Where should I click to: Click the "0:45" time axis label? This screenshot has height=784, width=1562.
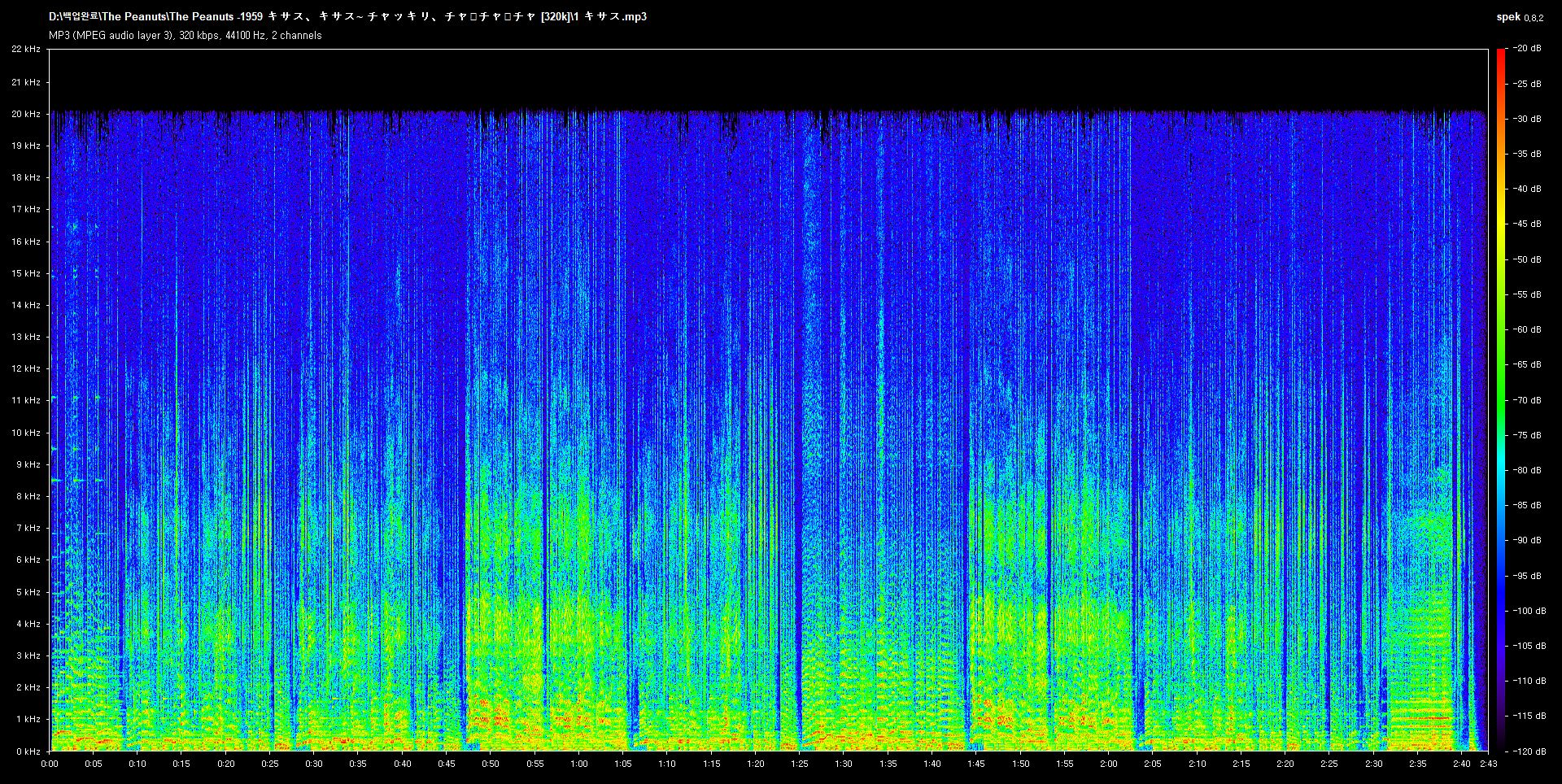pyautogui.click(x=447, y=764)
